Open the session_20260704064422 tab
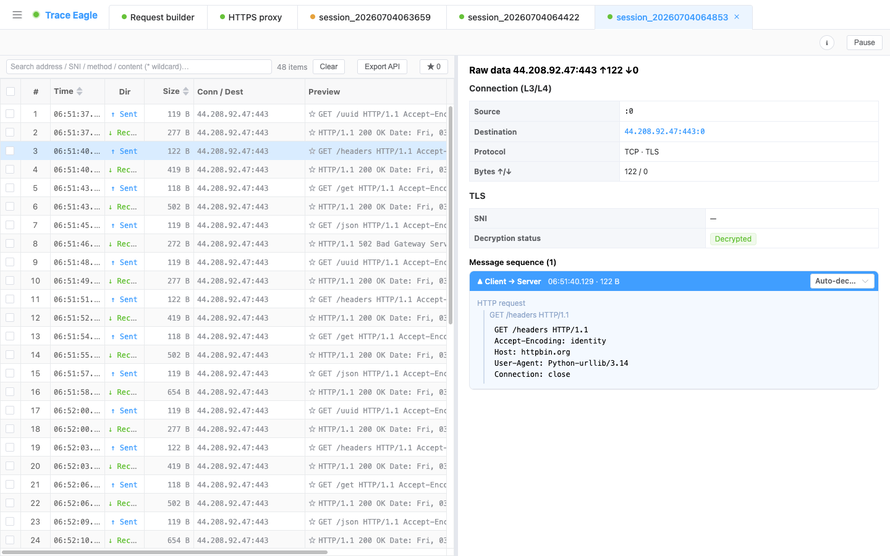This screenshot has height=556, width=890. 519,17
